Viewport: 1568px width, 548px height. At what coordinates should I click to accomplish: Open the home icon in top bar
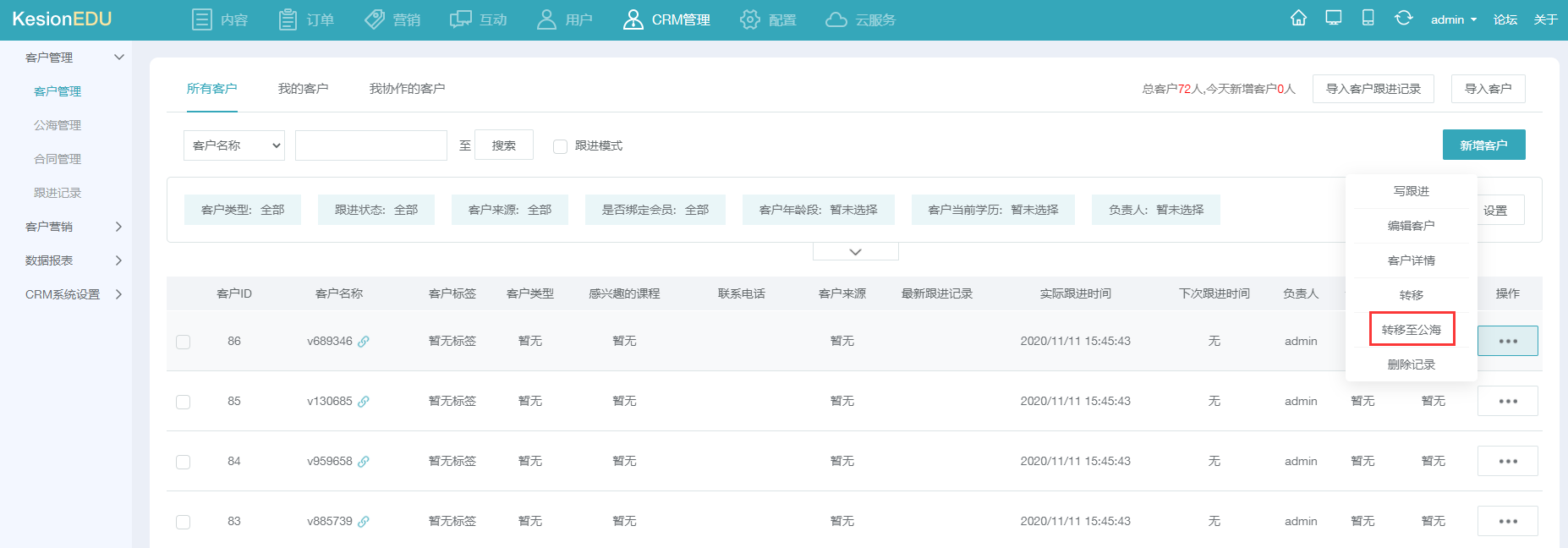(1298, 19)
